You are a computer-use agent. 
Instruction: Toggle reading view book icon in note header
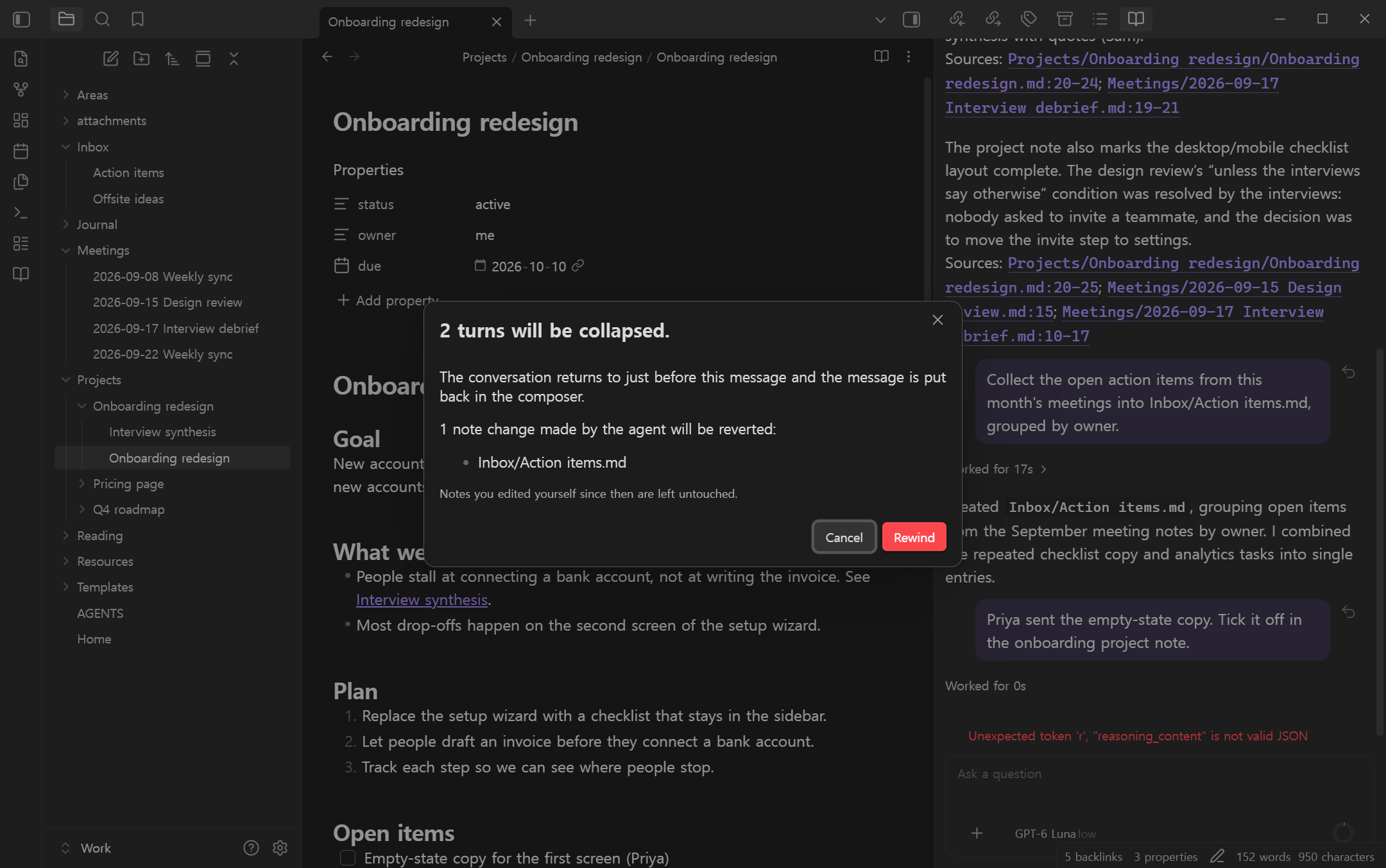(882, 56)
